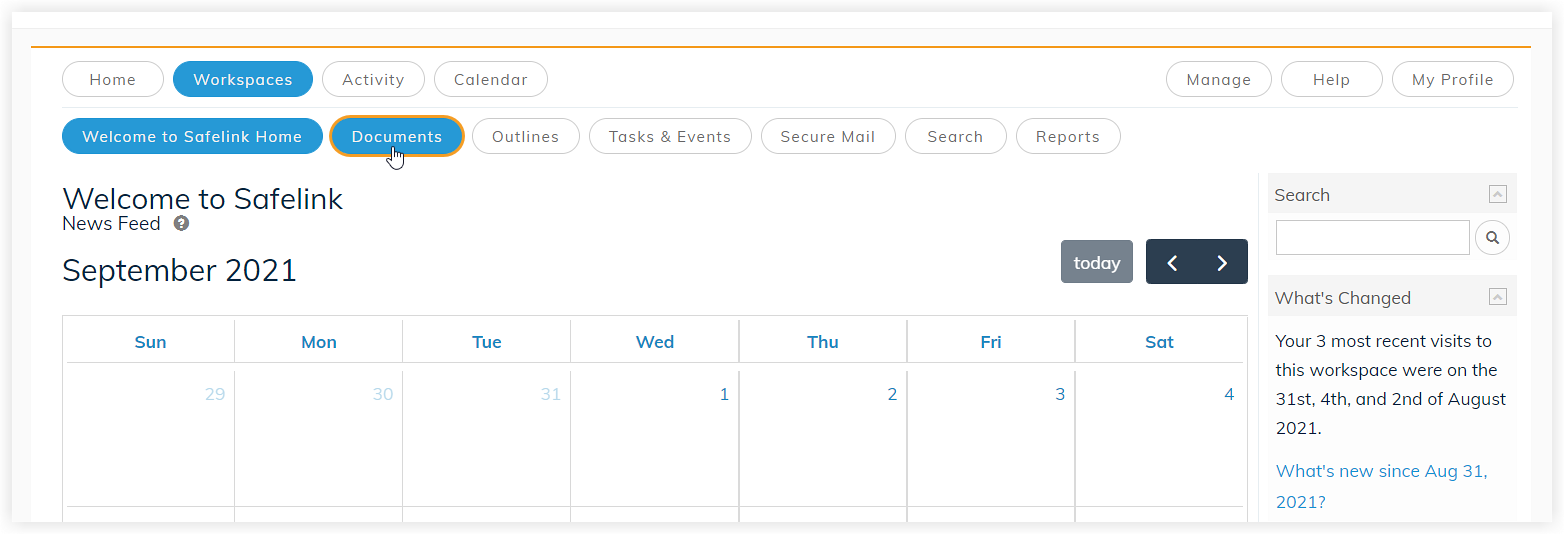Image resolution: width=1565 pixels, height=535 pixels.
Task: Go to next month with right chevron
Action: tap(1222, 262)
